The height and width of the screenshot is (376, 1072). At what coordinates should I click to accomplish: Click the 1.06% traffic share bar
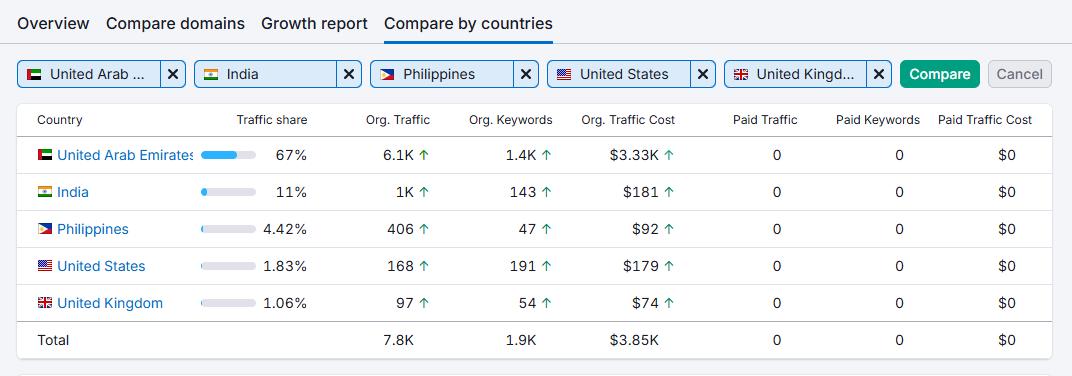pos(228,303)
